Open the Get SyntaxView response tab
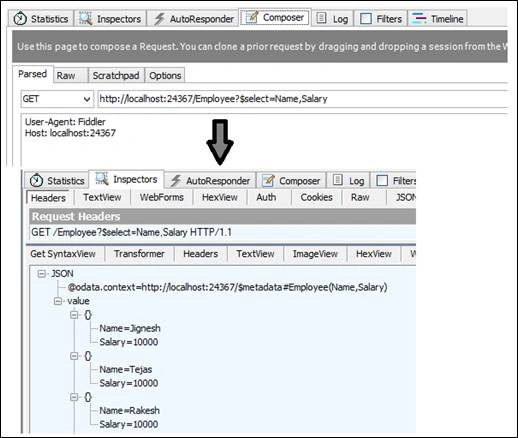This screenshot has width=518, height=438. [x=63, y=254]
